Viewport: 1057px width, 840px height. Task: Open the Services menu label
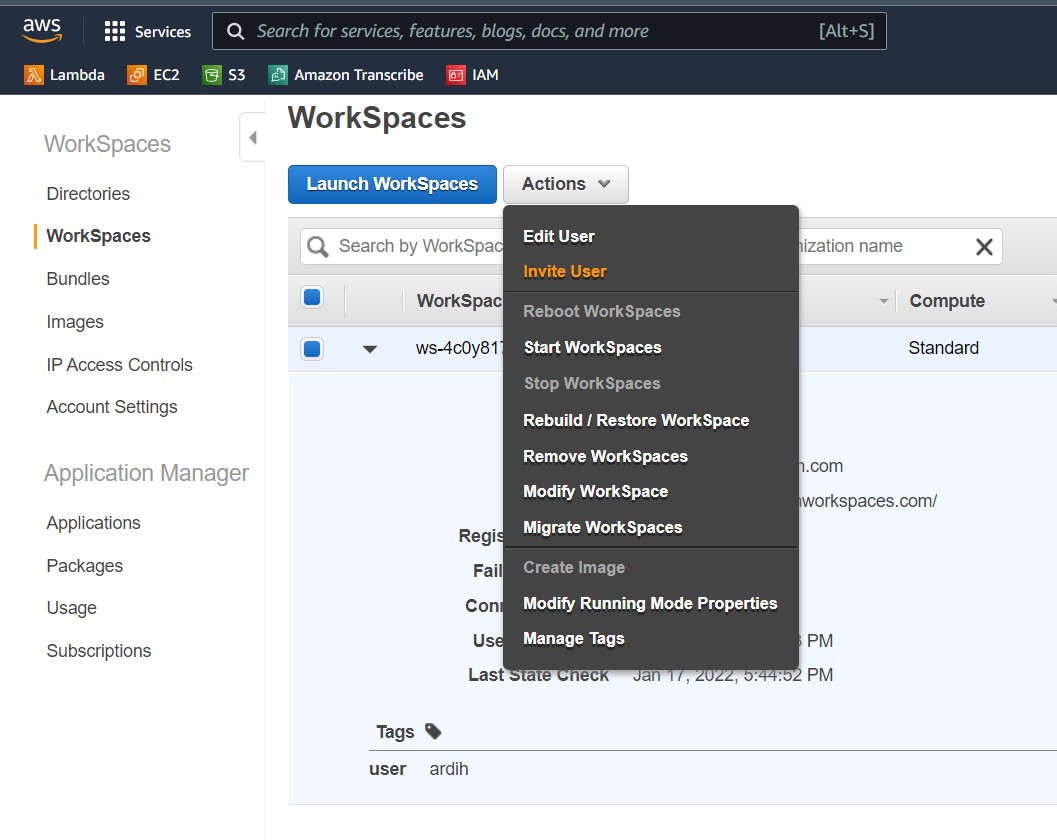[x=162, y=32]
